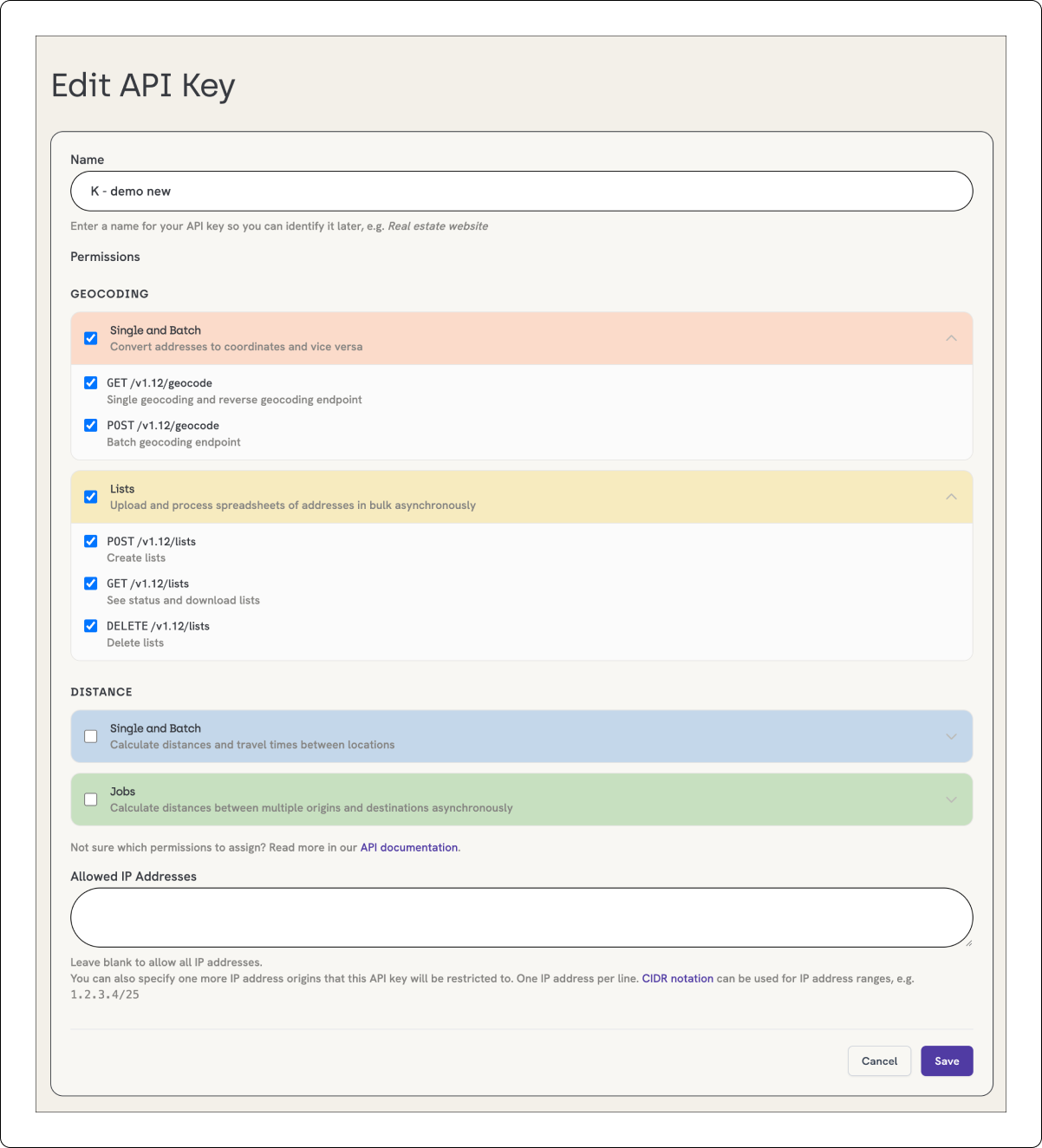Enable the Jobs permission checkbox
This screenshot has height=1148, width=1042.
point(90,799)
